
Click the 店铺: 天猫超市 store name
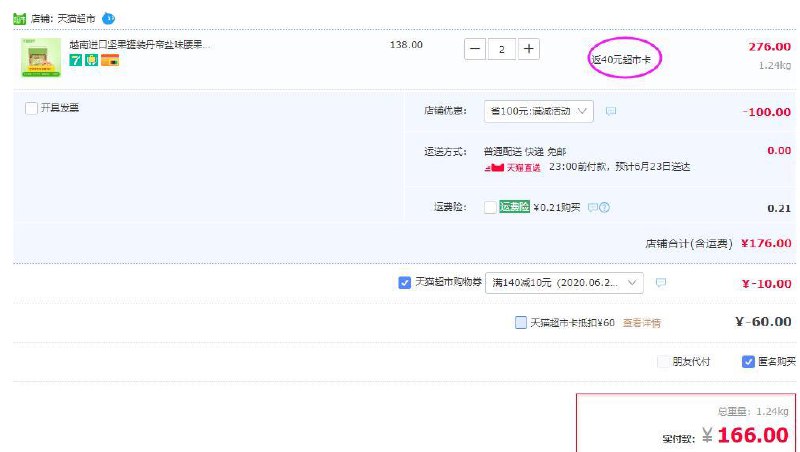(x=63, y=19)
